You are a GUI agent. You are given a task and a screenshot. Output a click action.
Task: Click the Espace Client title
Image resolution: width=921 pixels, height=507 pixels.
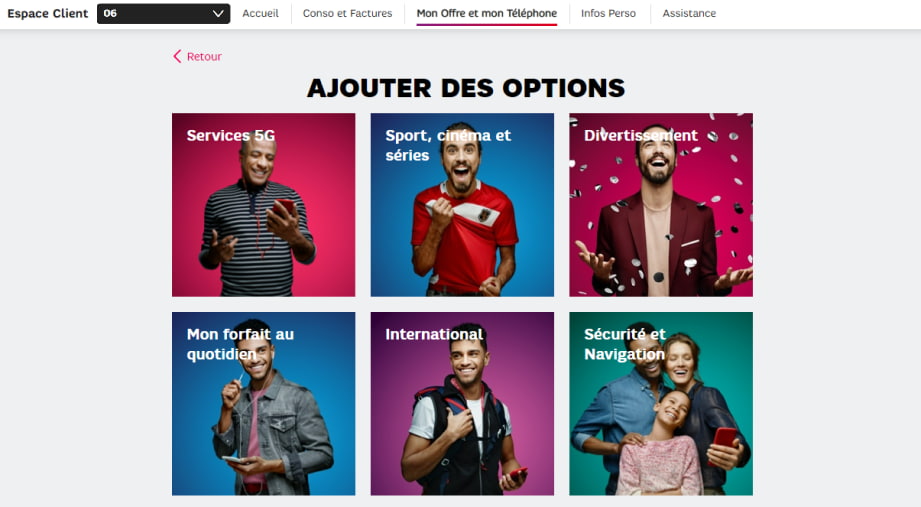(48, 13)
